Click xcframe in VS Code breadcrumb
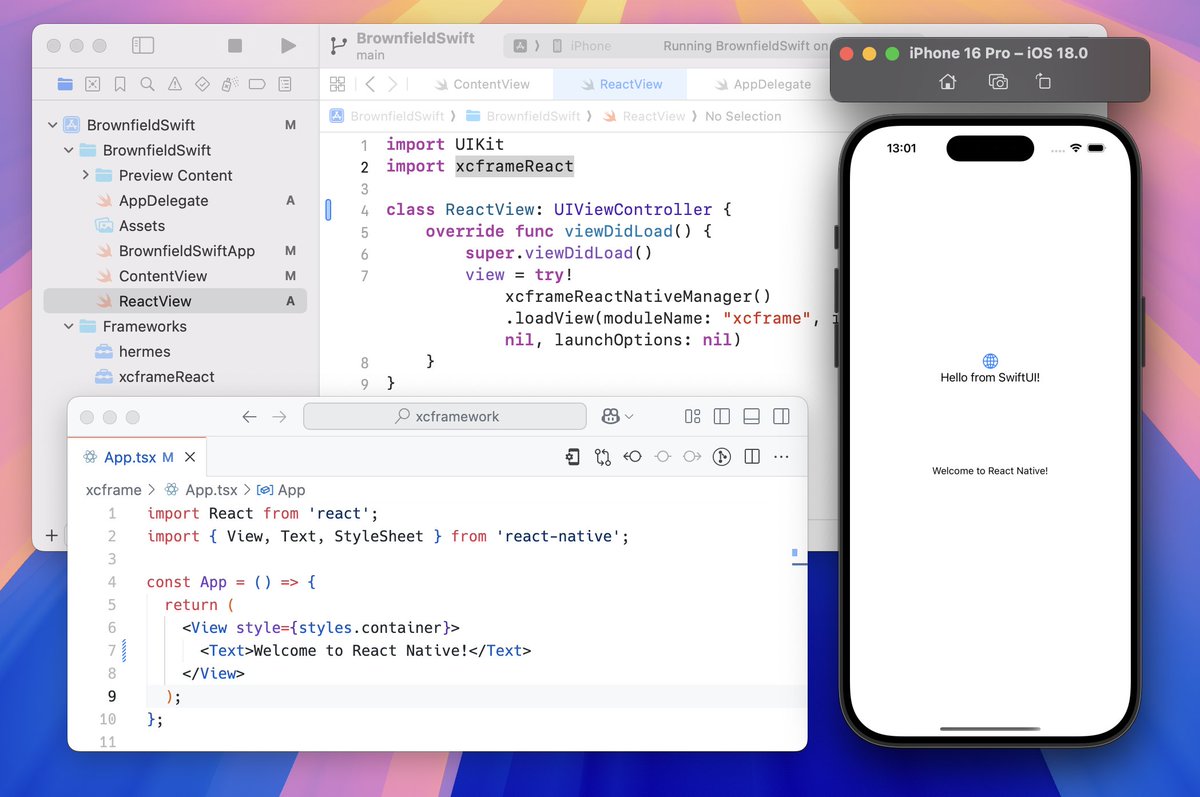 (114, 490)
